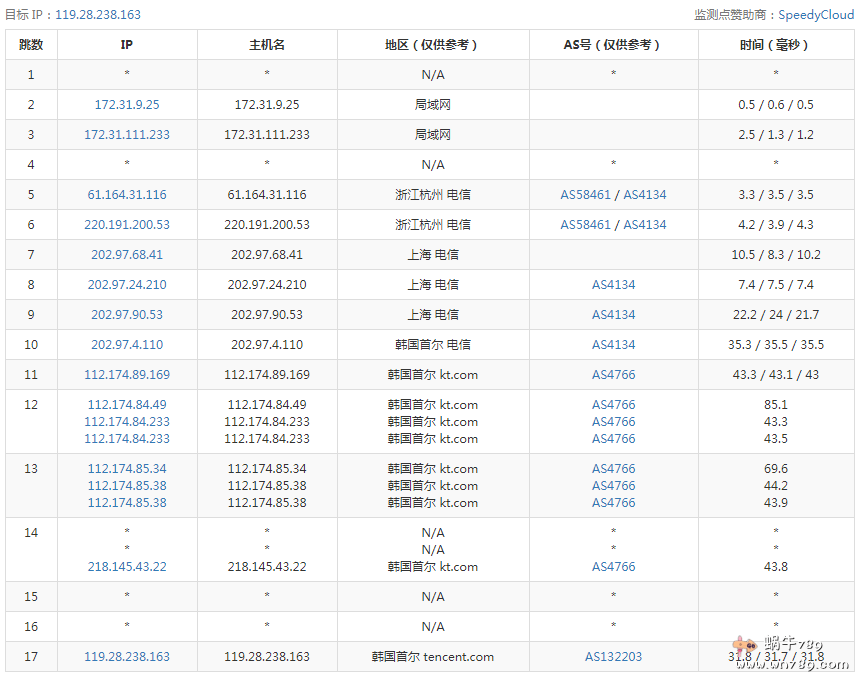Open IP link 202.97.90.53
The height and width of the screenshot is (678, 865).
click(x=127, y=315)
